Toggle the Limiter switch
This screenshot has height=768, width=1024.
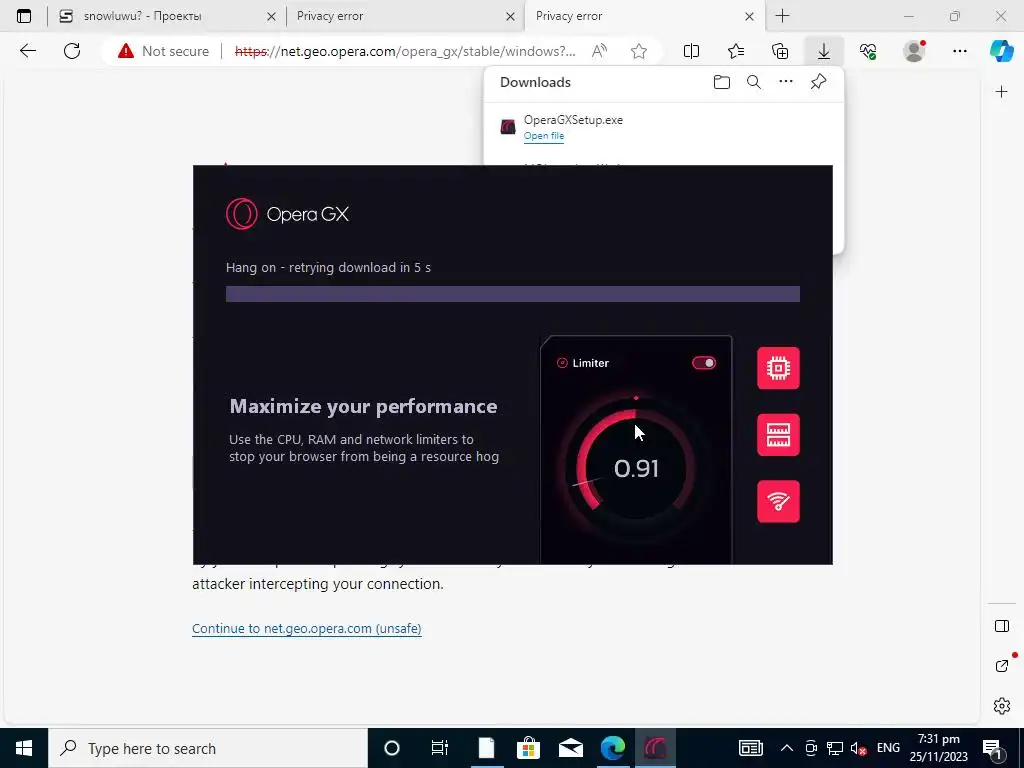tap(704, 363)
